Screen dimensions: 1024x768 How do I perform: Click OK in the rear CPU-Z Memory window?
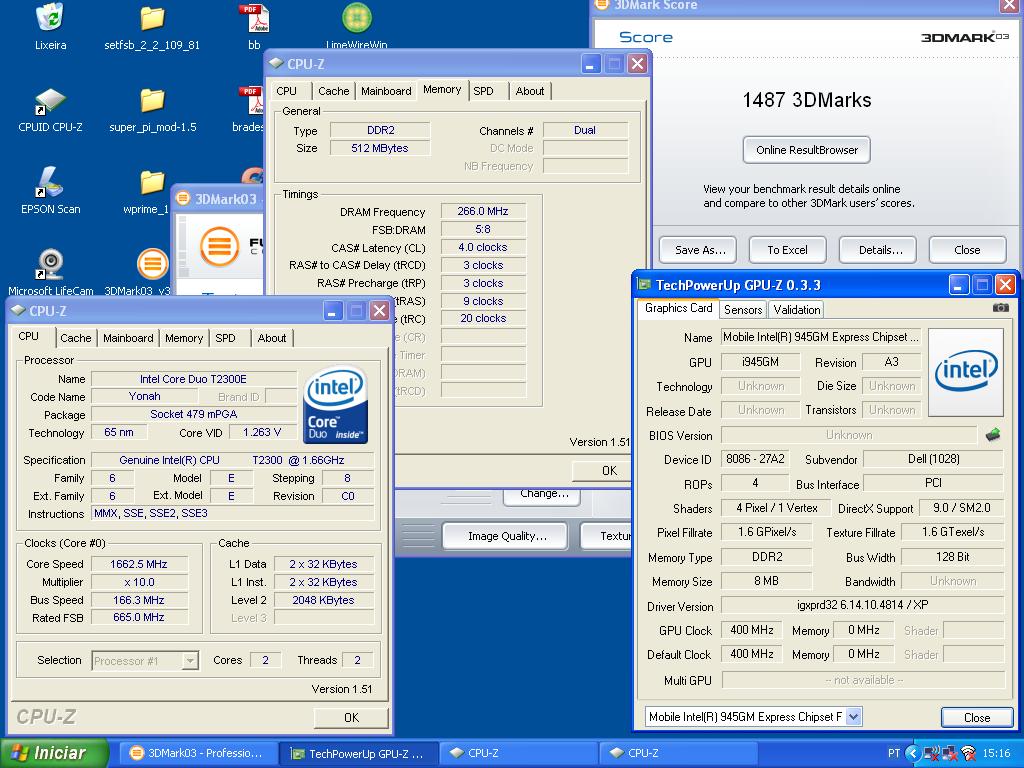click(601, 470)
